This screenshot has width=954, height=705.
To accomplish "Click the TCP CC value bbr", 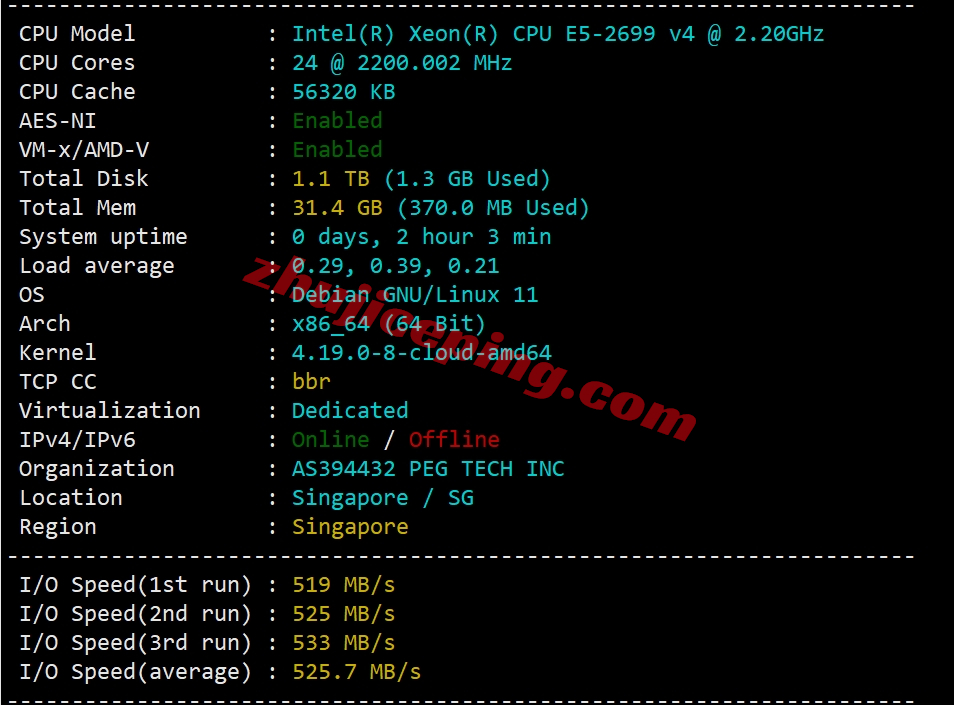I will coord(312,381).
